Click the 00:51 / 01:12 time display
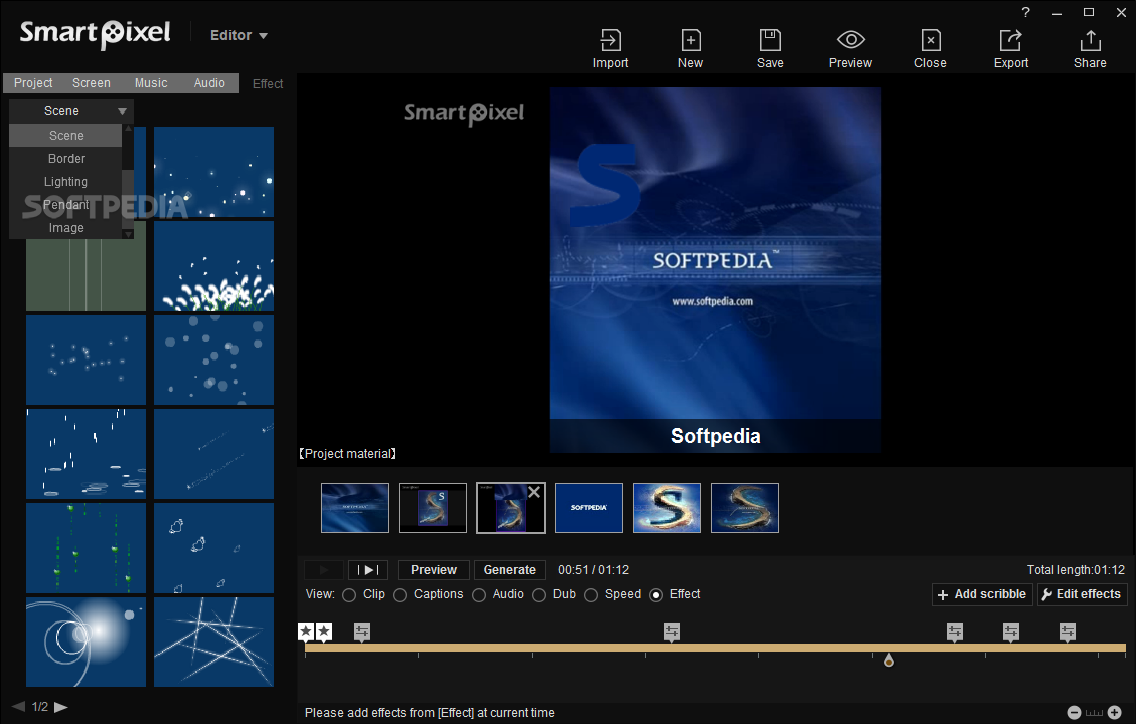This screenshot has height=724, width=1136. pyautogui.click(x=593, y=570)
